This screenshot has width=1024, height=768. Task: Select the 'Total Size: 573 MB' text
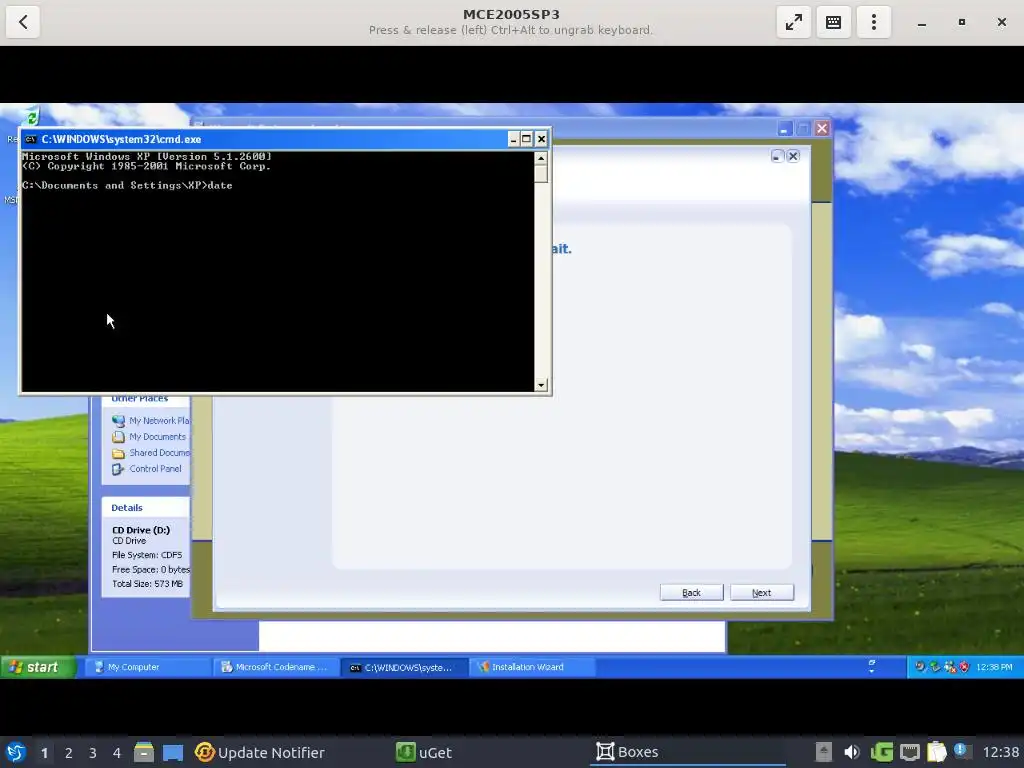(x=148, y=584)
